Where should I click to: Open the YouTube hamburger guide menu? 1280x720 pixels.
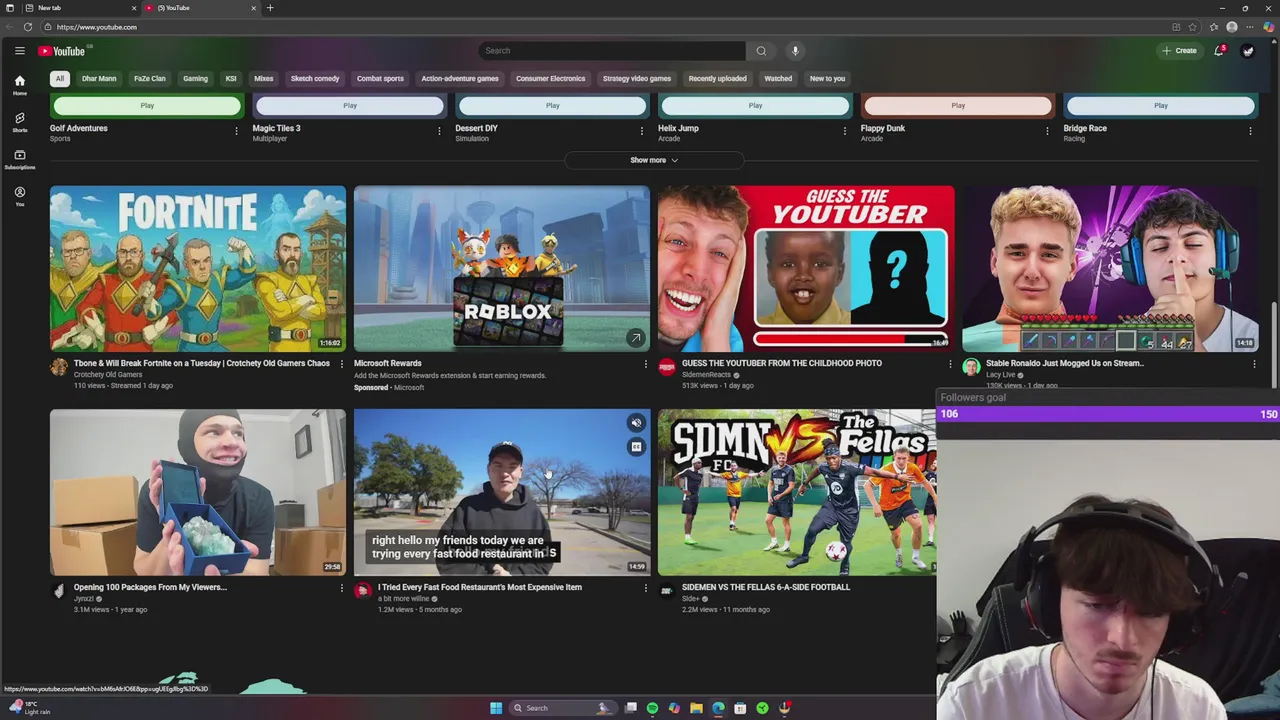(19, 51)
